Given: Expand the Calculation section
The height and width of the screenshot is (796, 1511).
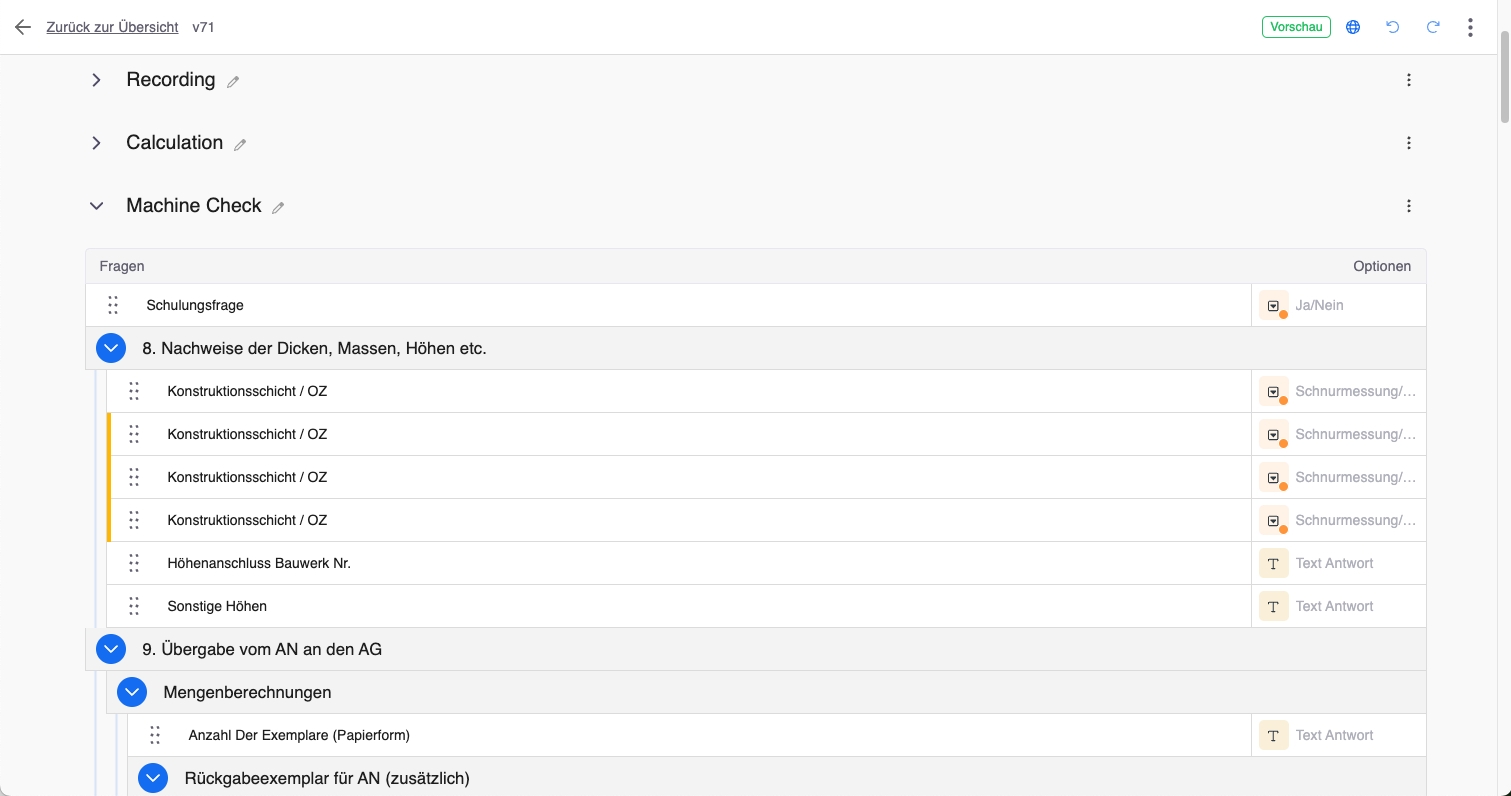Looking at the screenshot, I should pos(96,143).
